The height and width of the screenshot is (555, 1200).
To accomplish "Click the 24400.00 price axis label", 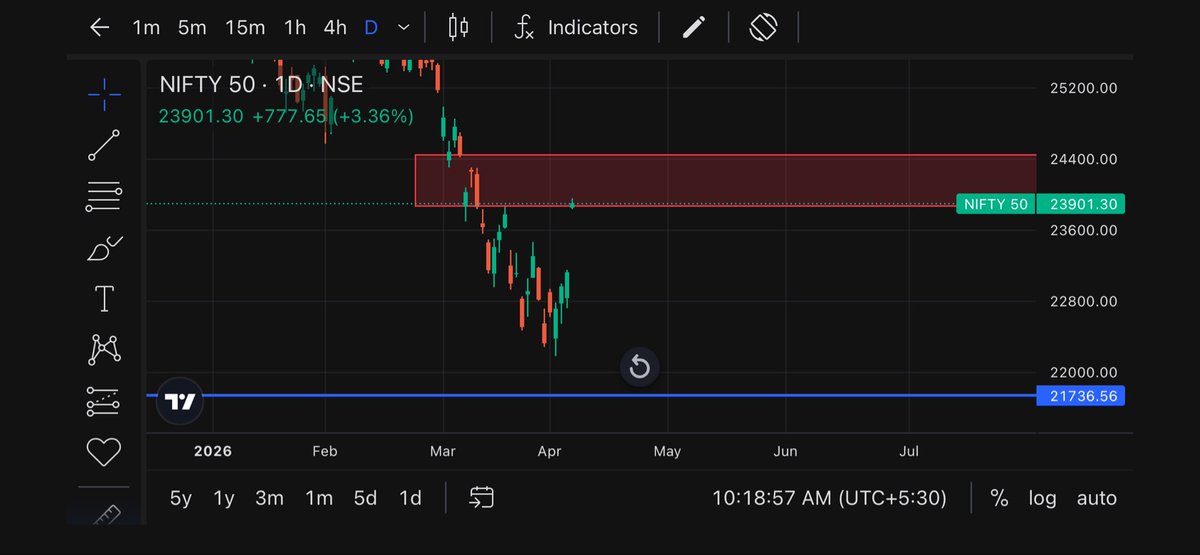I will pos(1083,159).
